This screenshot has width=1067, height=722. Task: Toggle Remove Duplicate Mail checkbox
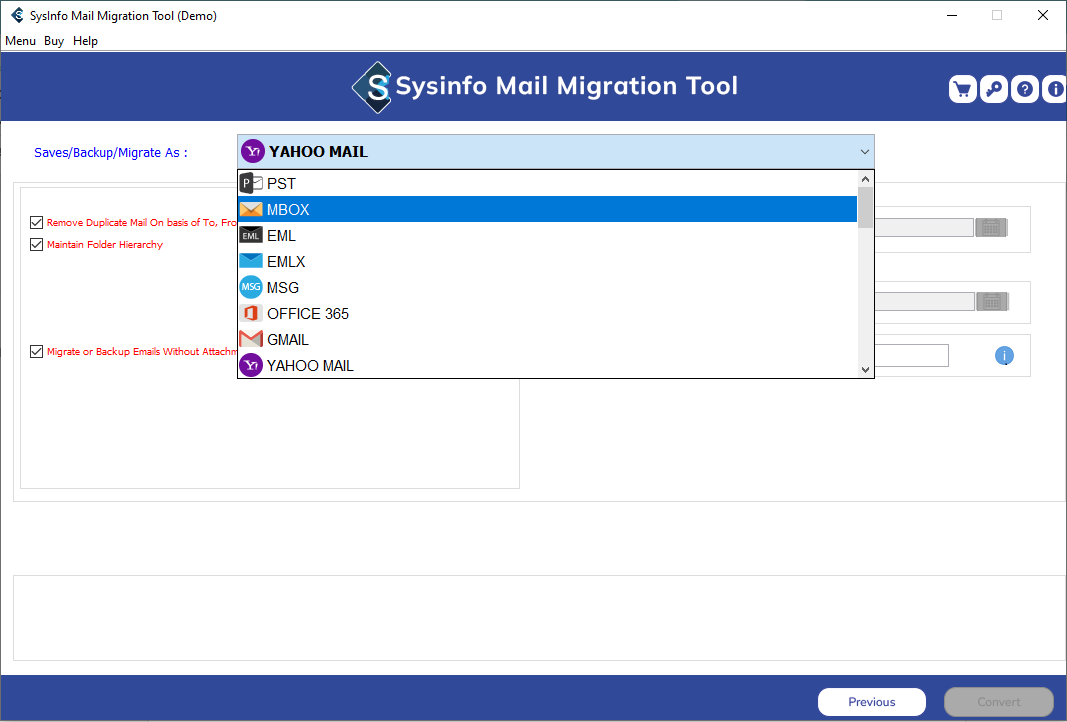(37, 223)
